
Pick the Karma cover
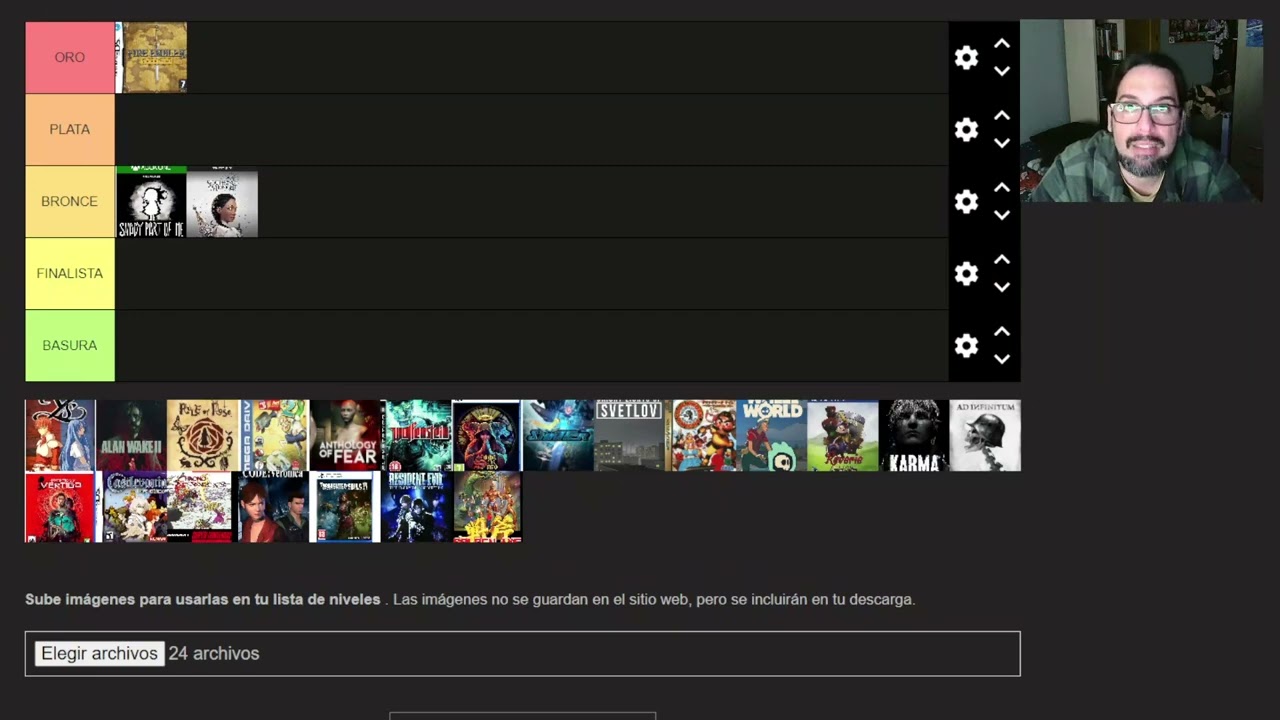(914, 436)
